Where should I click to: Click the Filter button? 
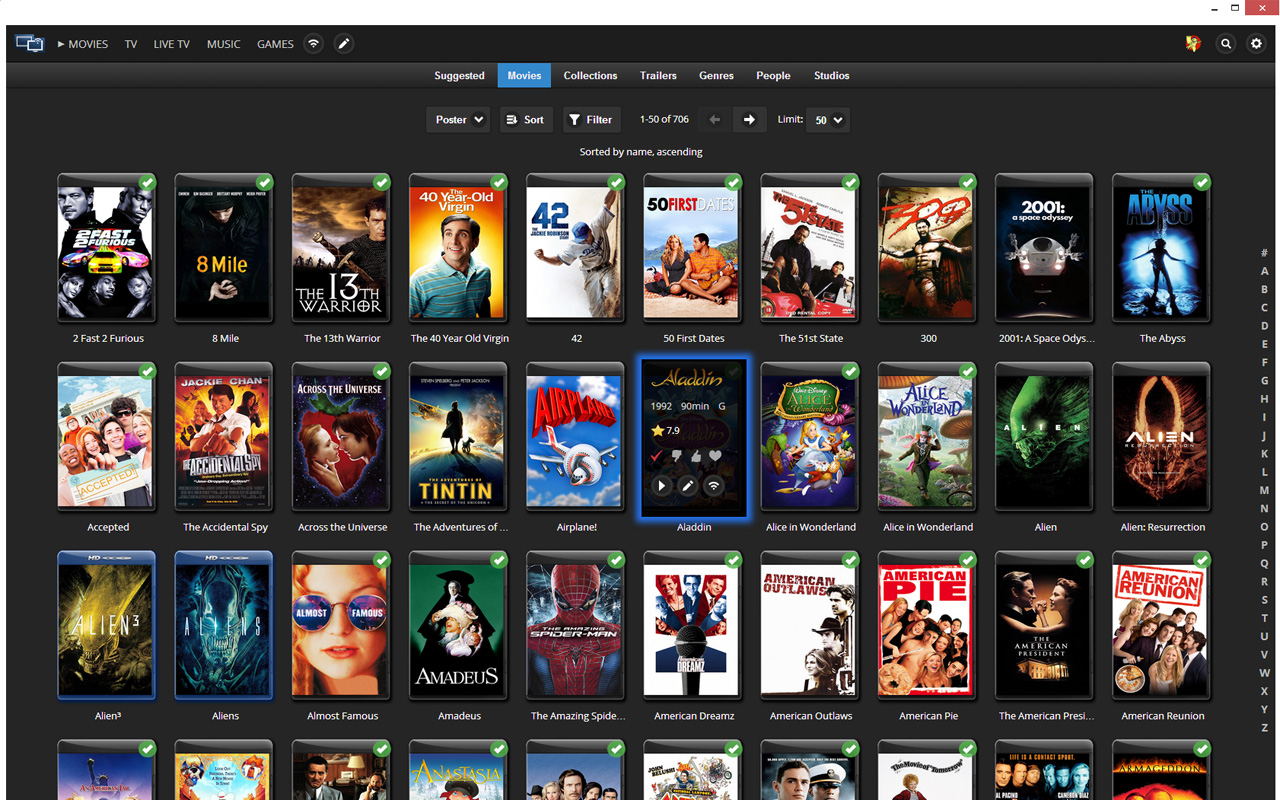591,120
